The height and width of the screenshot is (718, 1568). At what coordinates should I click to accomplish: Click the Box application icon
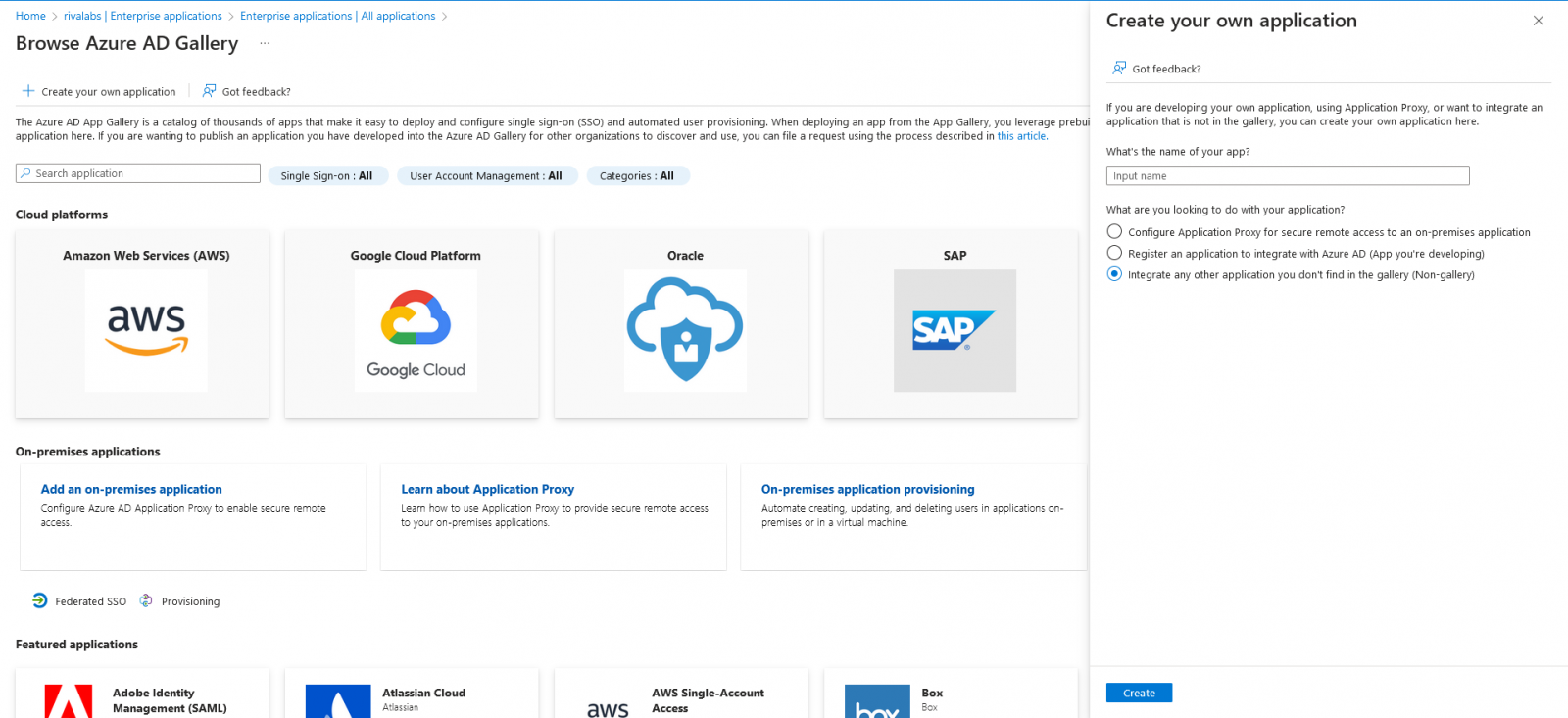point(877,701)
